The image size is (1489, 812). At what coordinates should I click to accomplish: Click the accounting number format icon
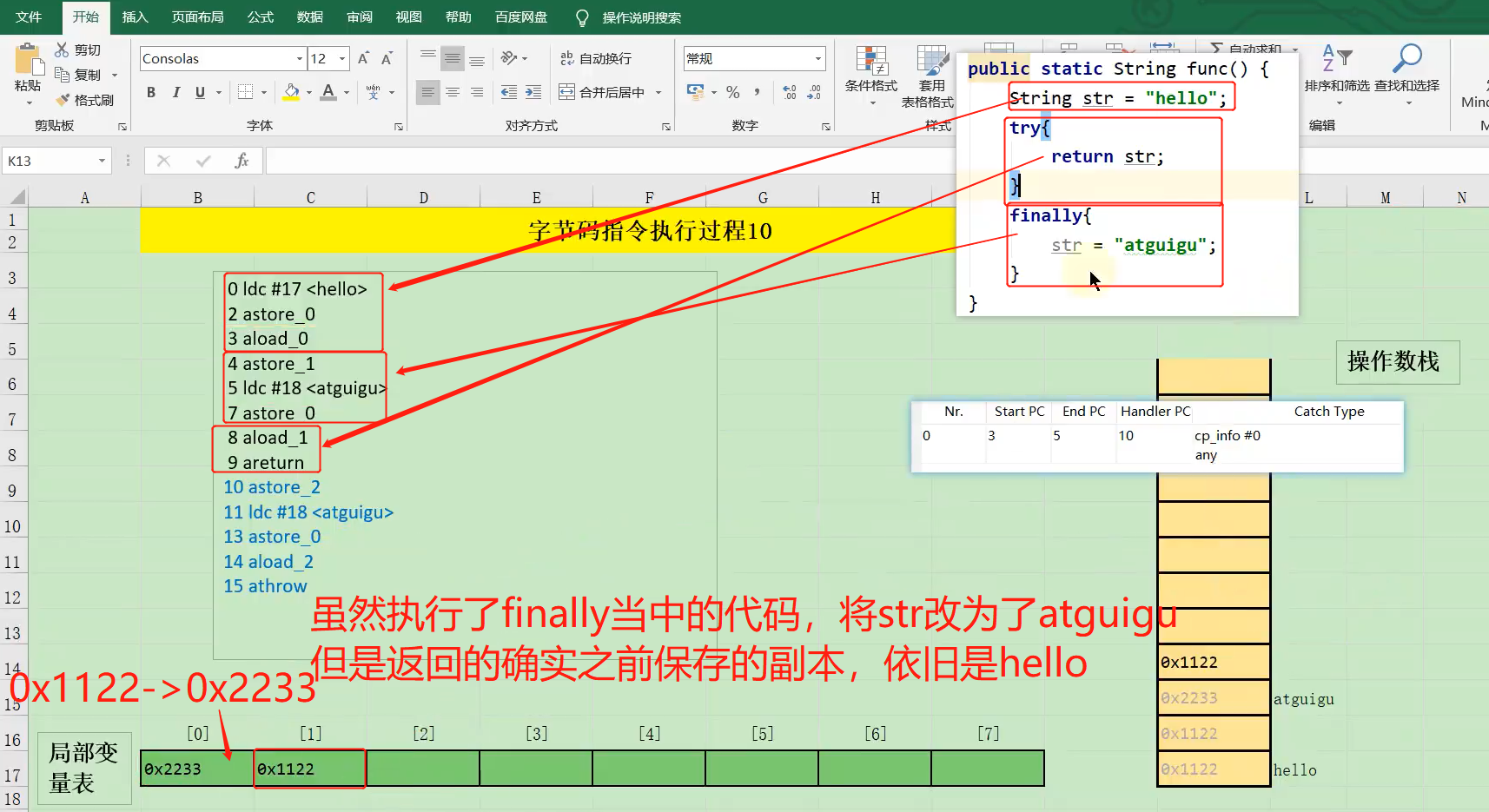tap(695, 92)
